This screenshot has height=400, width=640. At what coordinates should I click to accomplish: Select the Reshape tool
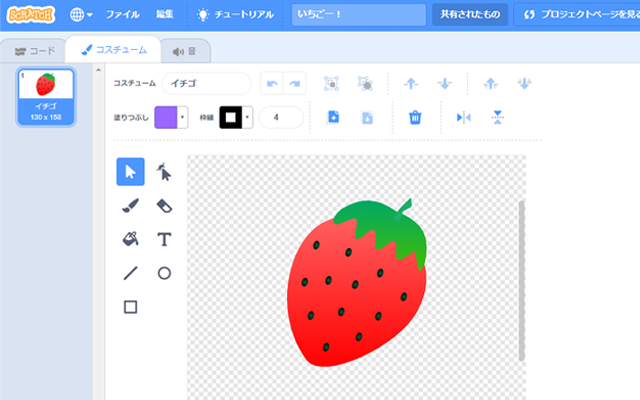164,172
